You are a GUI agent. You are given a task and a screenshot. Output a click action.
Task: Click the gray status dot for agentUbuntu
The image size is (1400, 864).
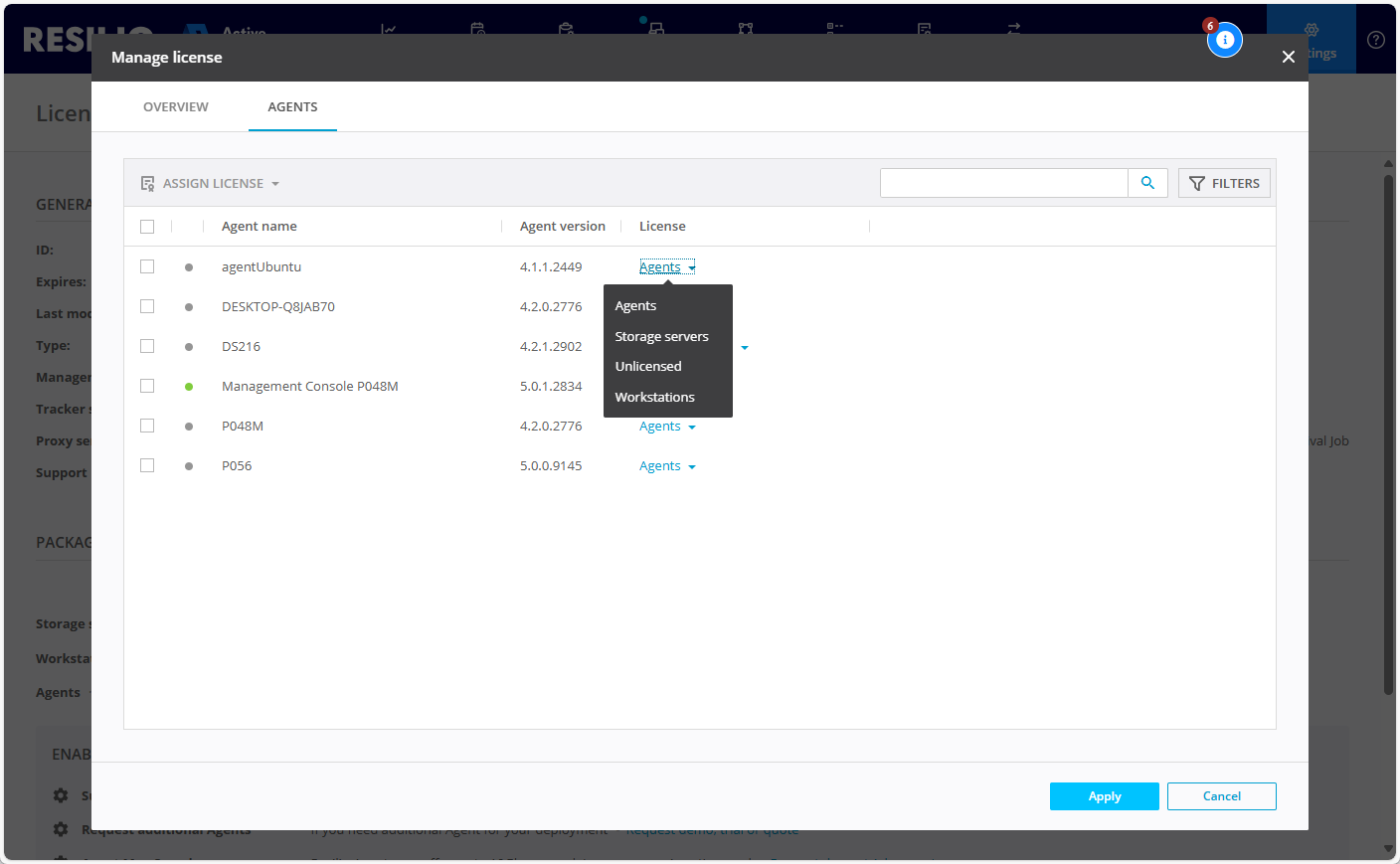tap(189, 267)
